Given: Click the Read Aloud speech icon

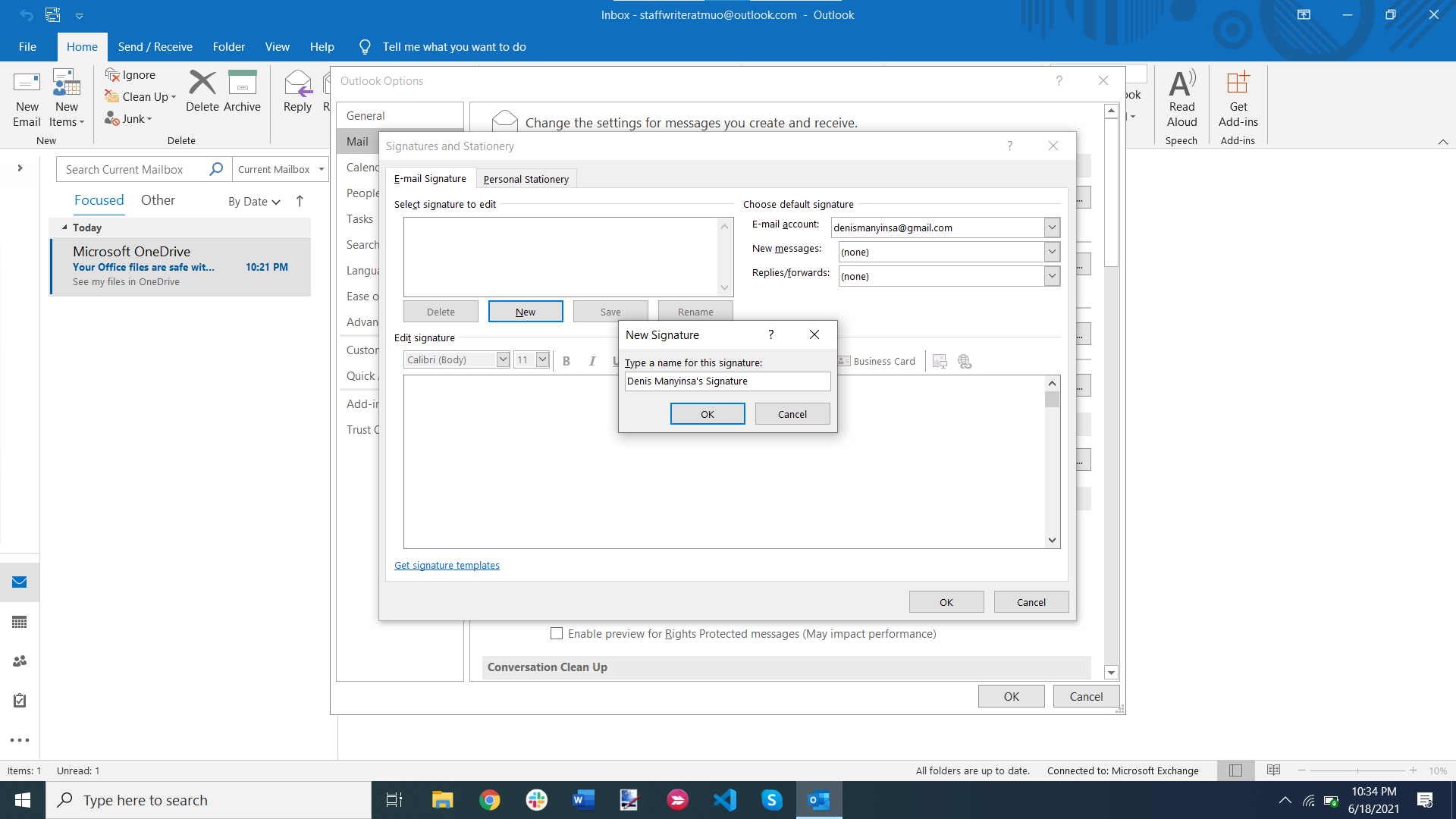Looking at the screenshot, I should (x=1181, y=99).
